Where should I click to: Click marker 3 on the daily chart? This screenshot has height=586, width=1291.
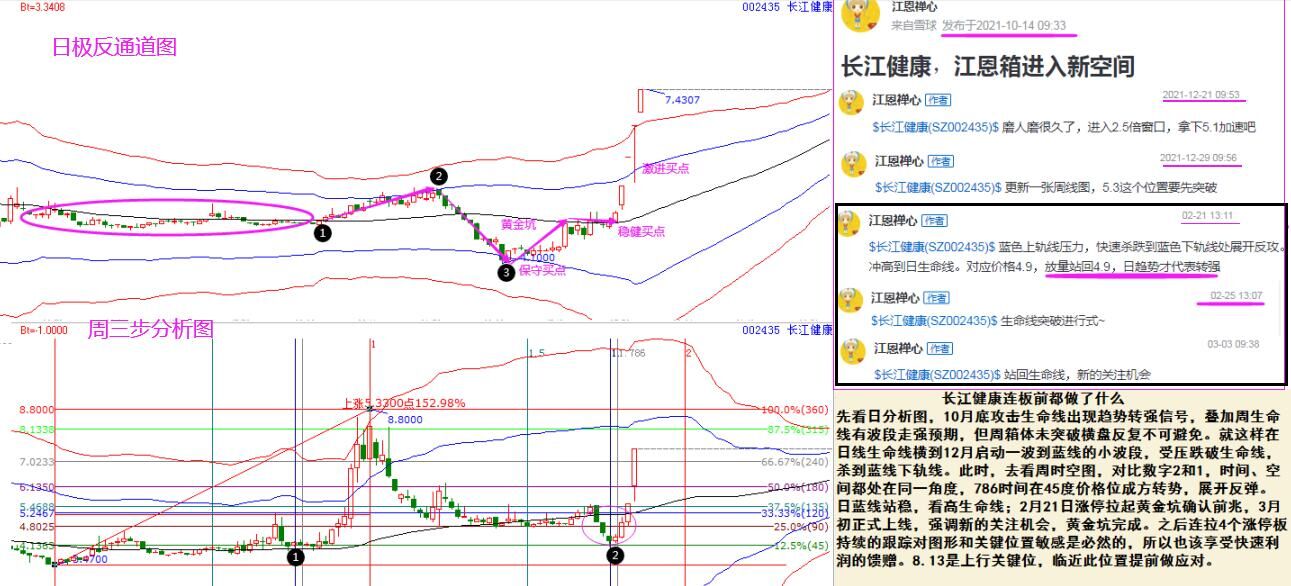point(507,272)
